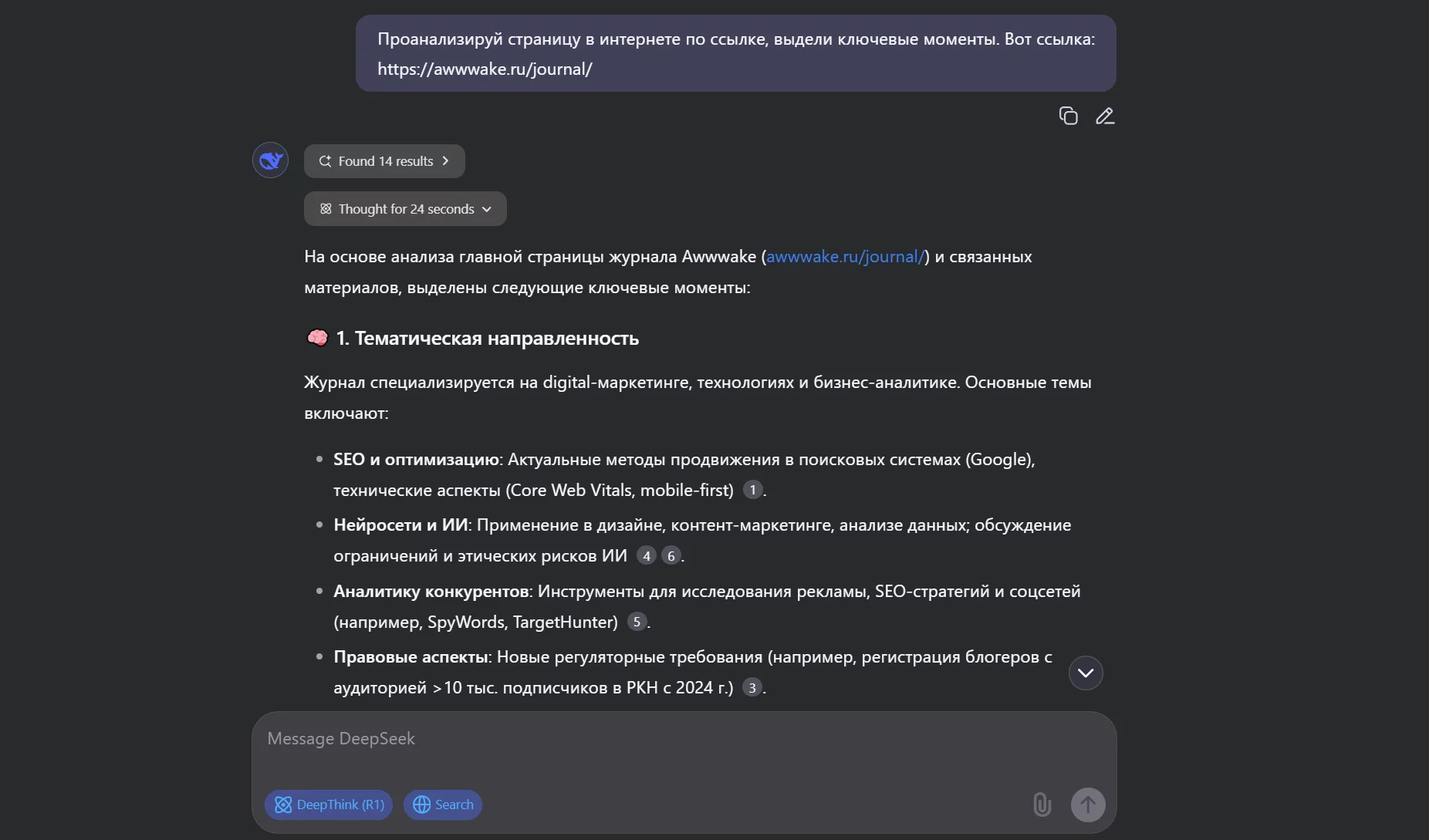
Task: Attach a file with paperclip icon
Action: 1042,805
